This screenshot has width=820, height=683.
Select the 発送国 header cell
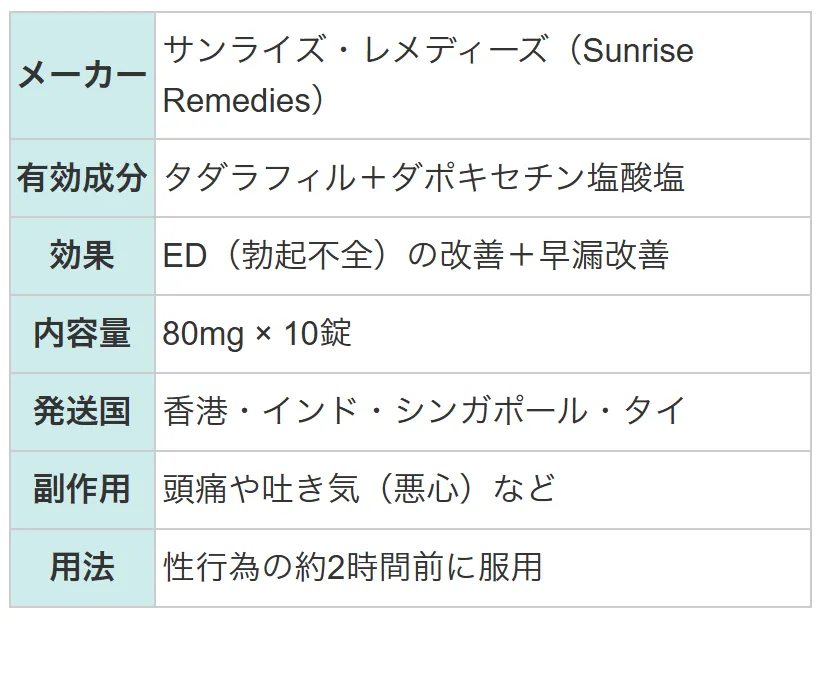click(83, 412)
